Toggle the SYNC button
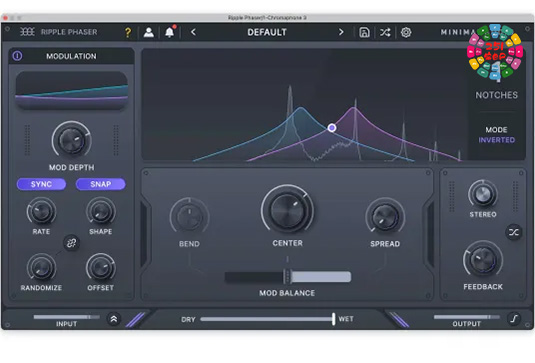 point(41,184)
